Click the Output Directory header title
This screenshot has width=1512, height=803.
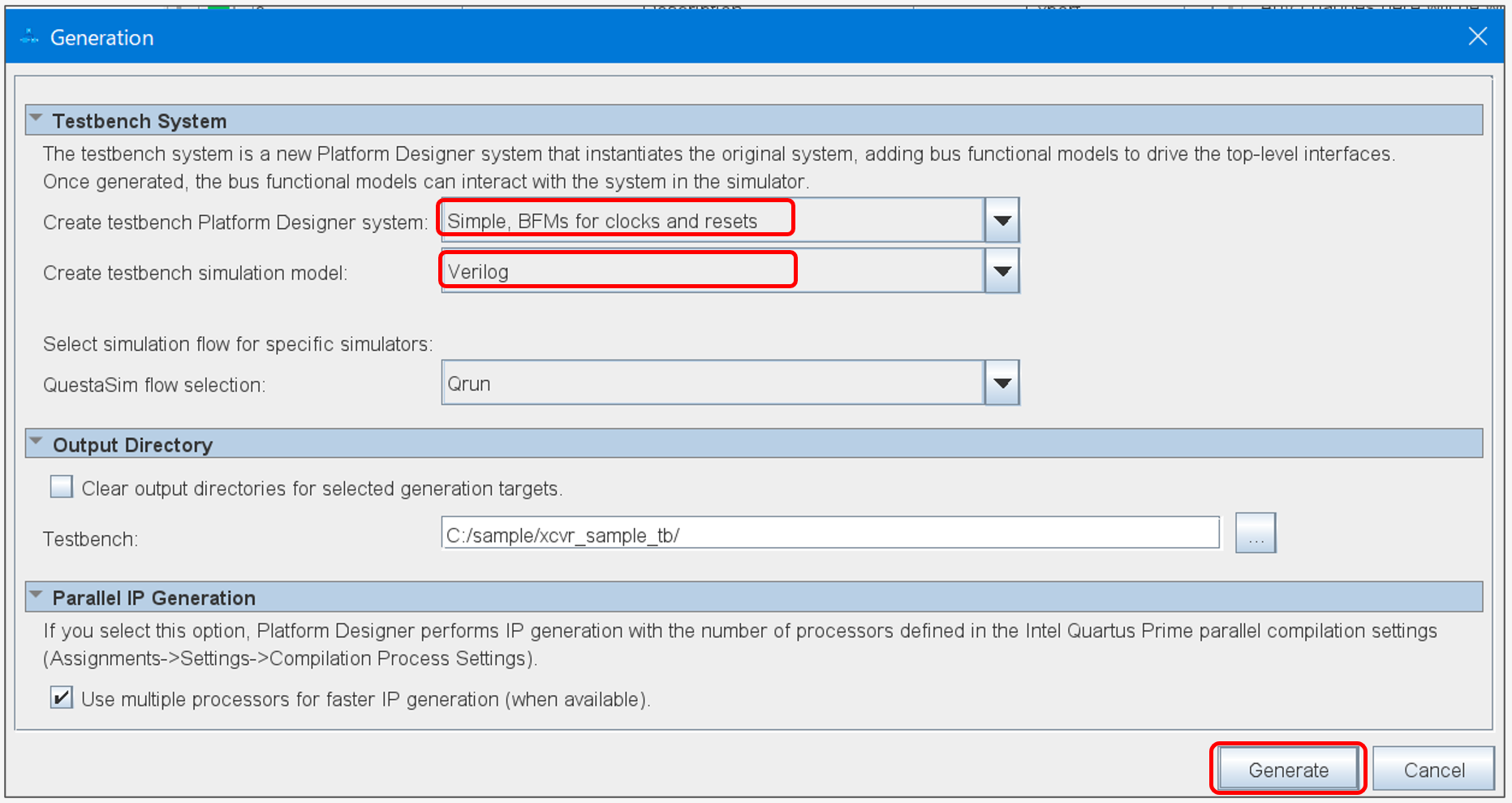pos(132,445)
